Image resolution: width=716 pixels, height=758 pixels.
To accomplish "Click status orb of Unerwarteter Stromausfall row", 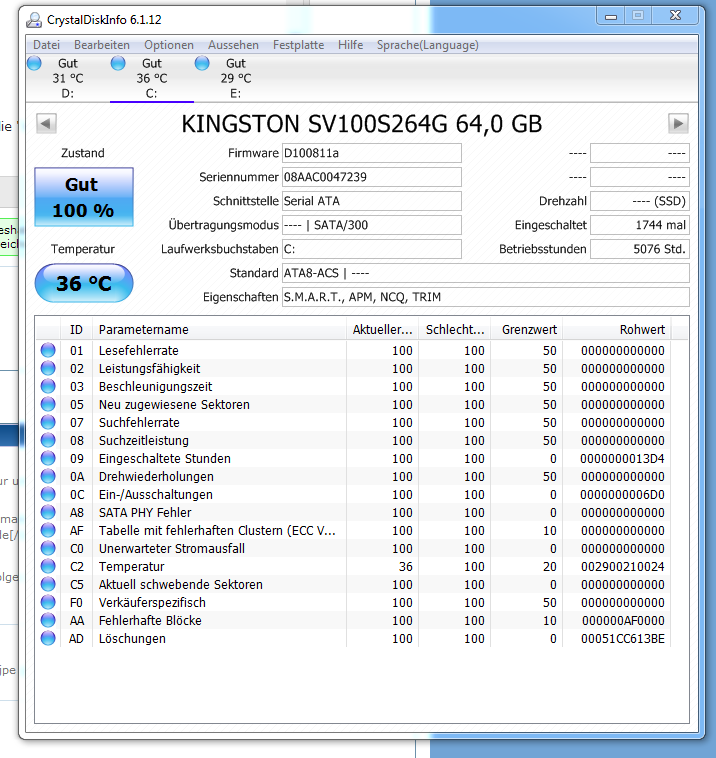I will pyautogui.click(x=48, y=548).
